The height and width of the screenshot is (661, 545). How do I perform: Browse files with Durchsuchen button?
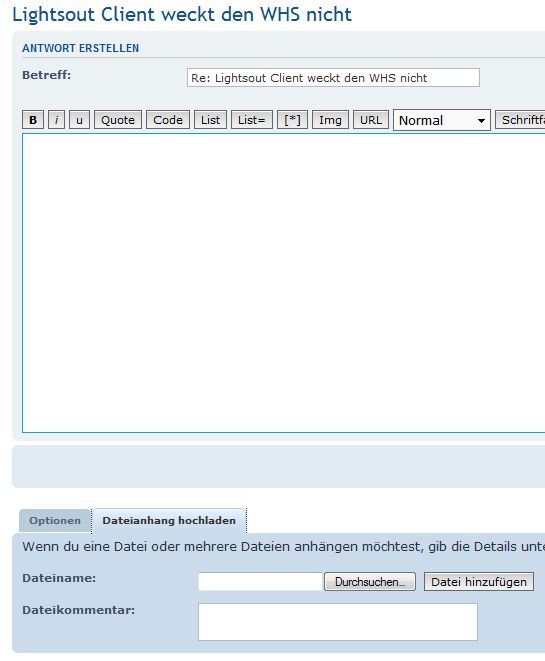(x=370, y=582)
